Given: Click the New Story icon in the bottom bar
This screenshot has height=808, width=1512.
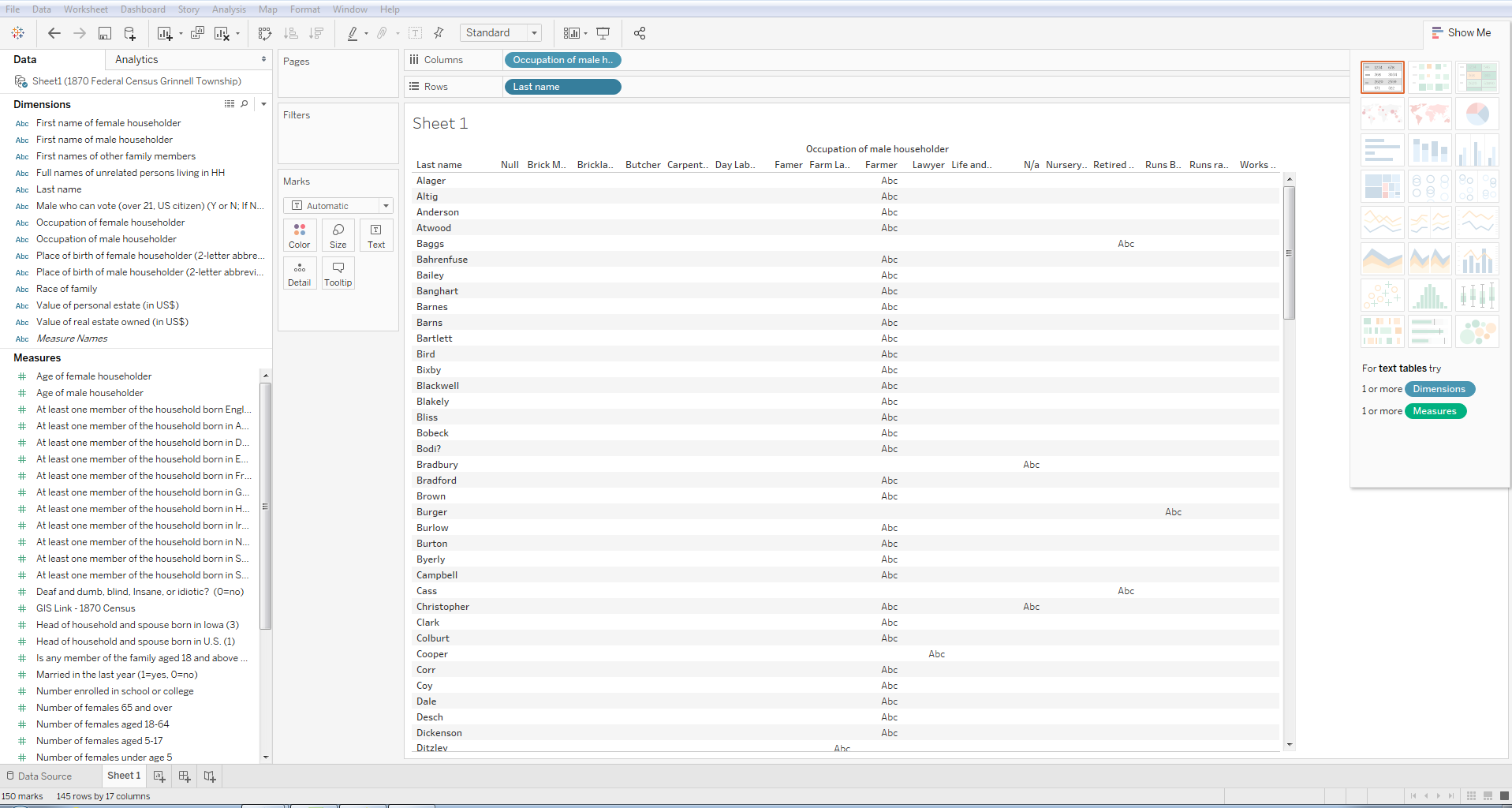Looking at the screenshot, I should [210, 776].
